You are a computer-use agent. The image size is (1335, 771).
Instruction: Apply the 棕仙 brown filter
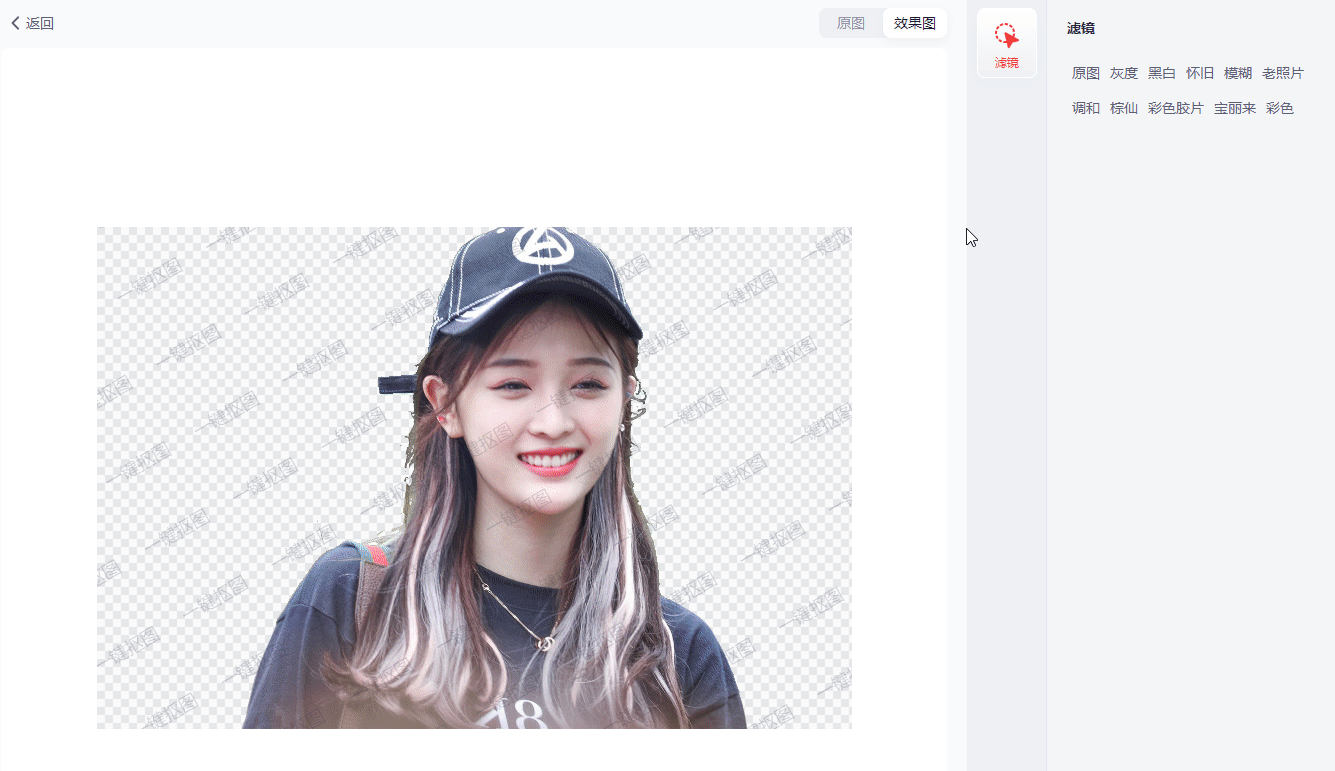tap(1124, 108)
